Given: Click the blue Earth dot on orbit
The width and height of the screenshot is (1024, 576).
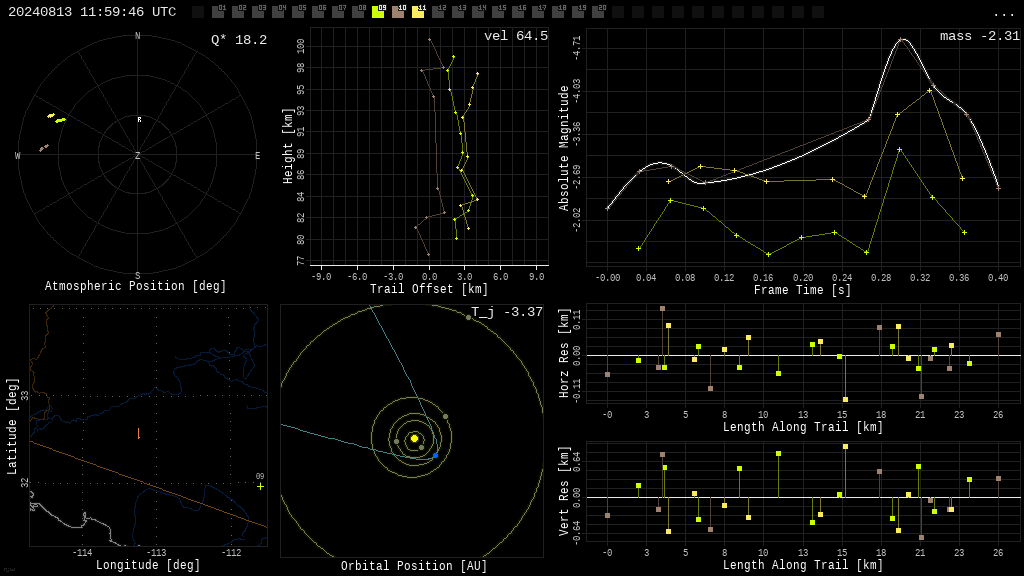Looking at the screenshot, I should click(435, 455).
